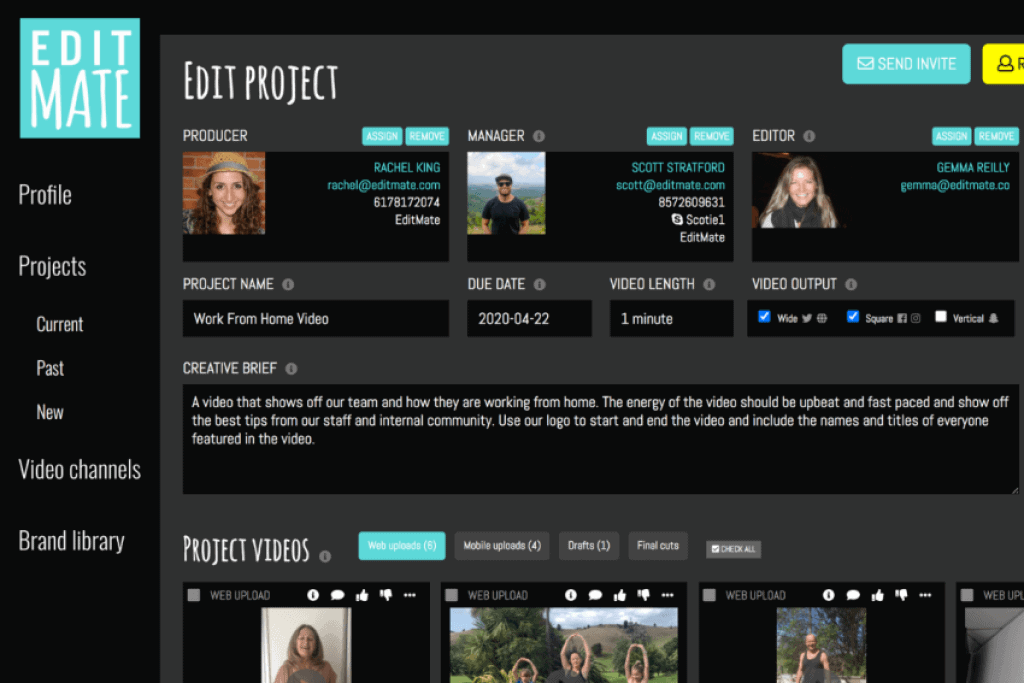The width and height of the screenshot is (1024, 683).
Task: Switch to the Final cuts tab
Action: click(x=658, y=546)
